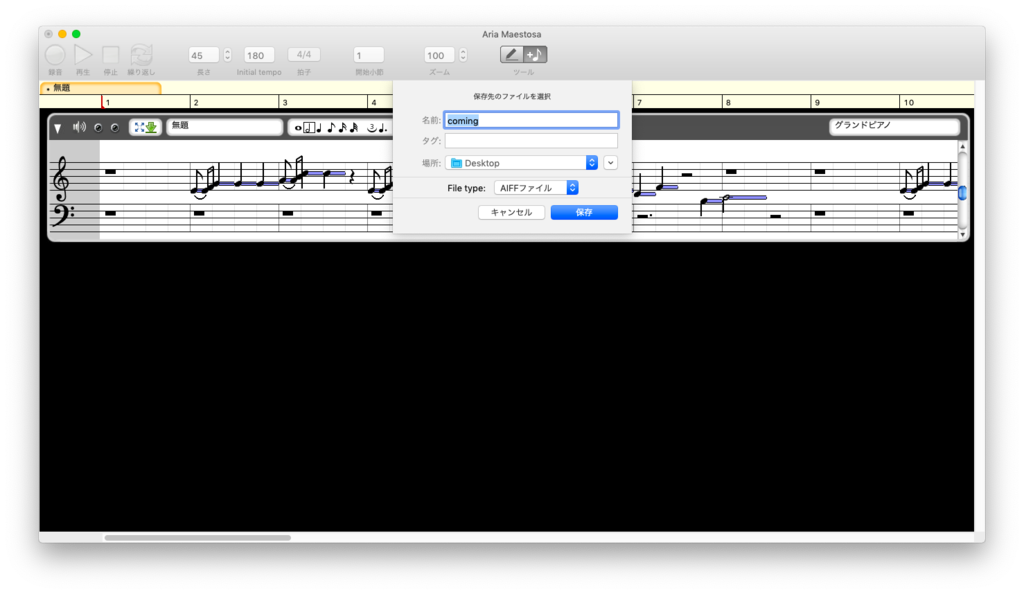Adjust the zoom stepper arrows
Screen dimensions: 1024x594
point(463,55)
